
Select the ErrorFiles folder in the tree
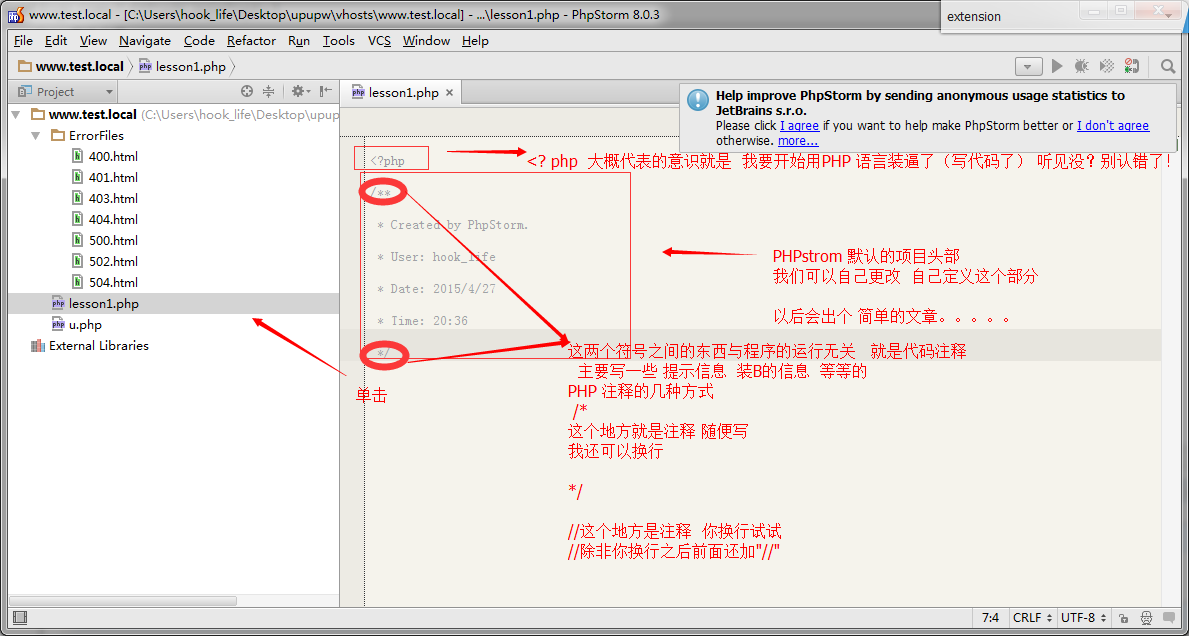click(96, 136)
